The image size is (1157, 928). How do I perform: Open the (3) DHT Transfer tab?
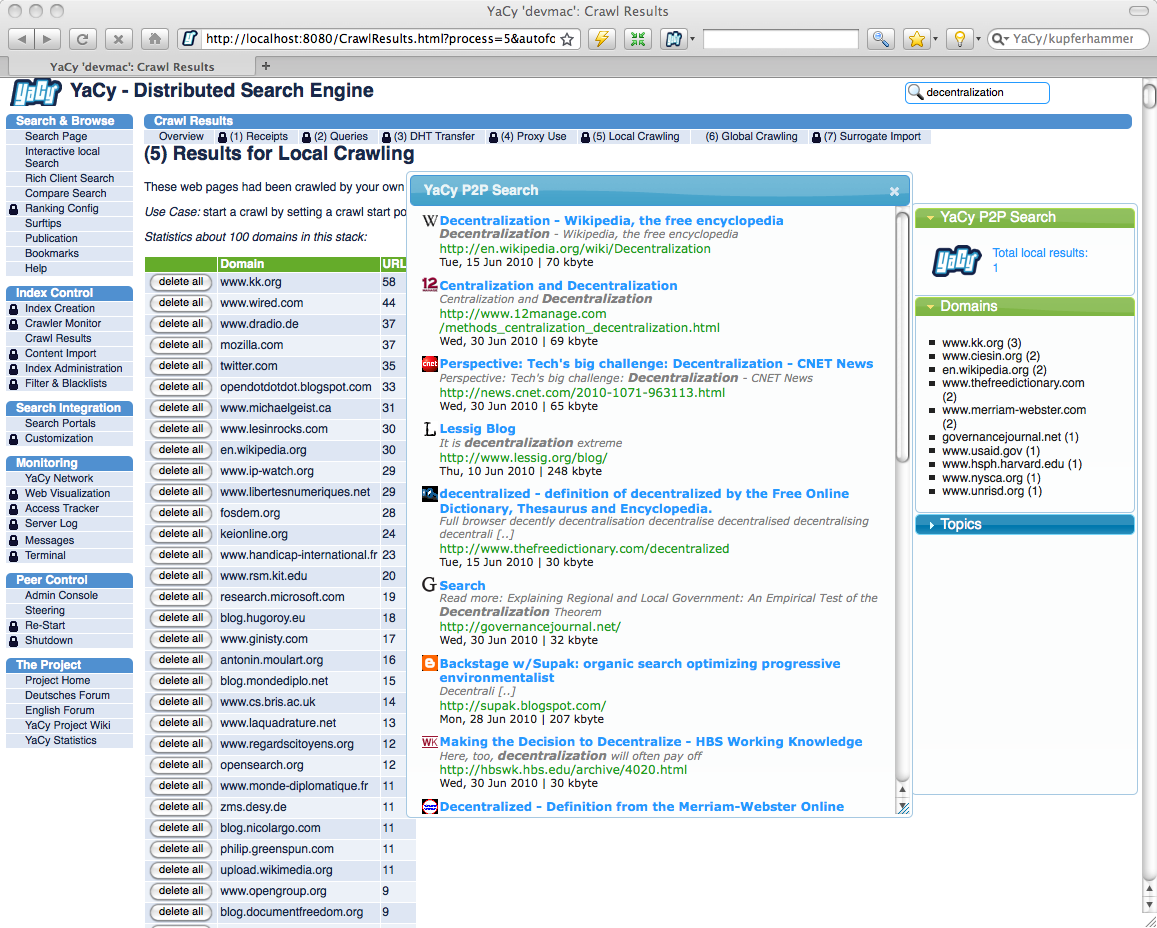(x=434, y=137)
